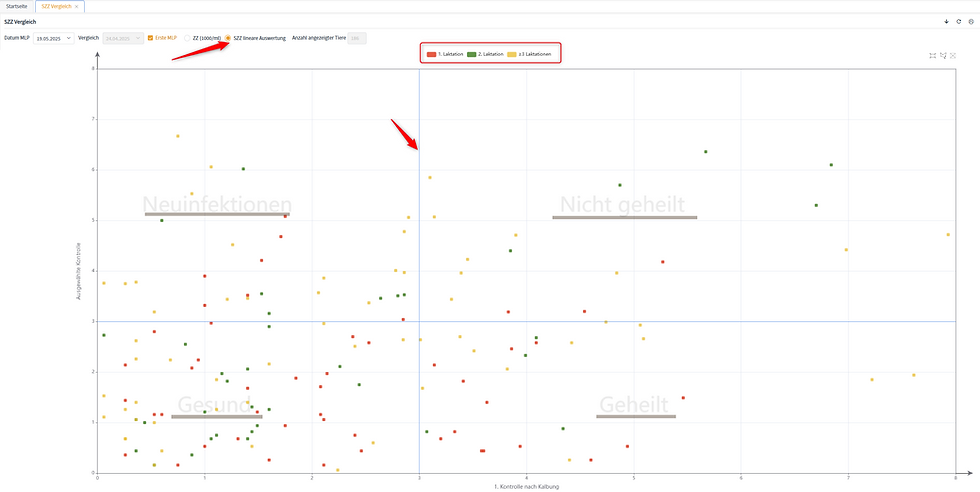
Task: Toggle the Erste MLP checkbox
Action: (151, 38)
